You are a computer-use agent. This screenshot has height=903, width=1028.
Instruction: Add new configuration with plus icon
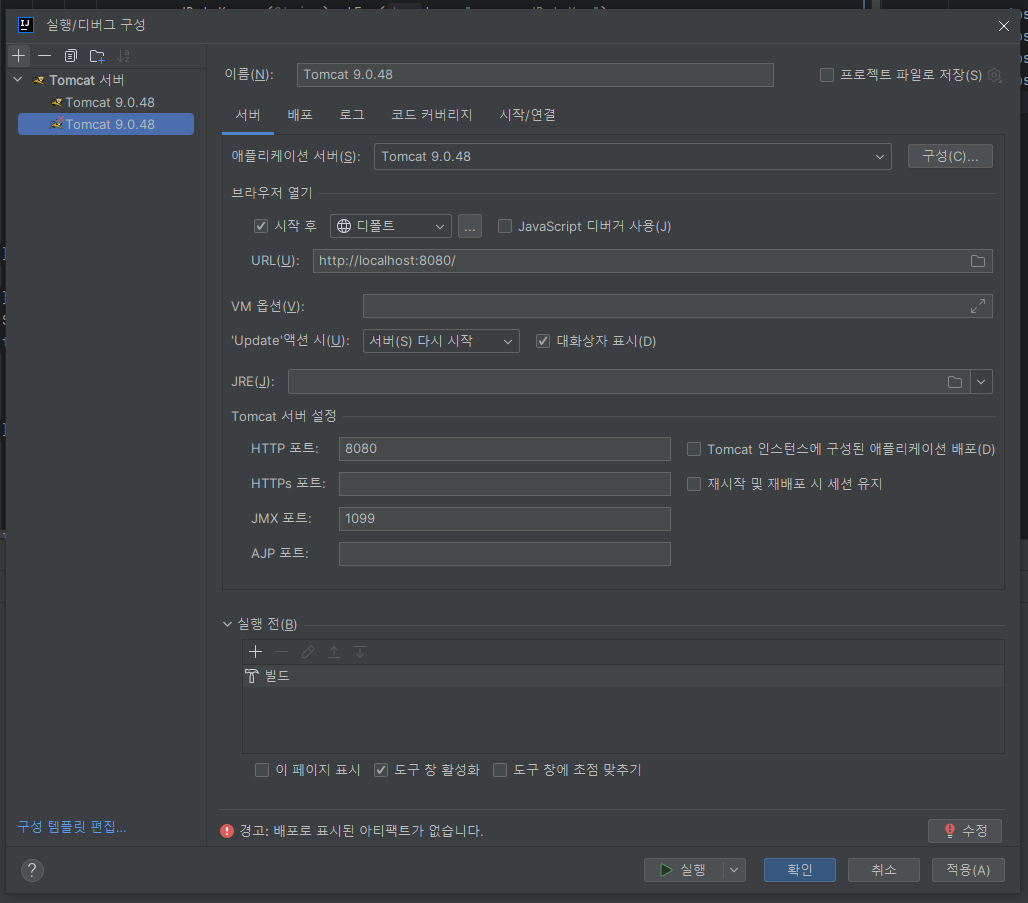tap(18, 56)
